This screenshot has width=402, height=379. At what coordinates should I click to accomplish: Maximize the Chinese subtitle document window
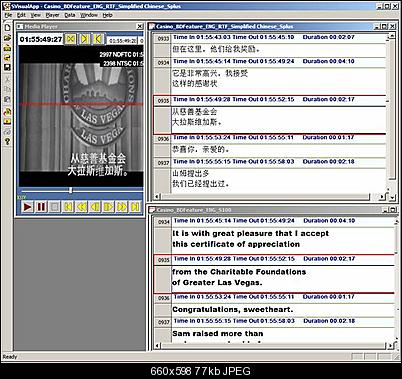pyautogui.click(x=385, y=26)
